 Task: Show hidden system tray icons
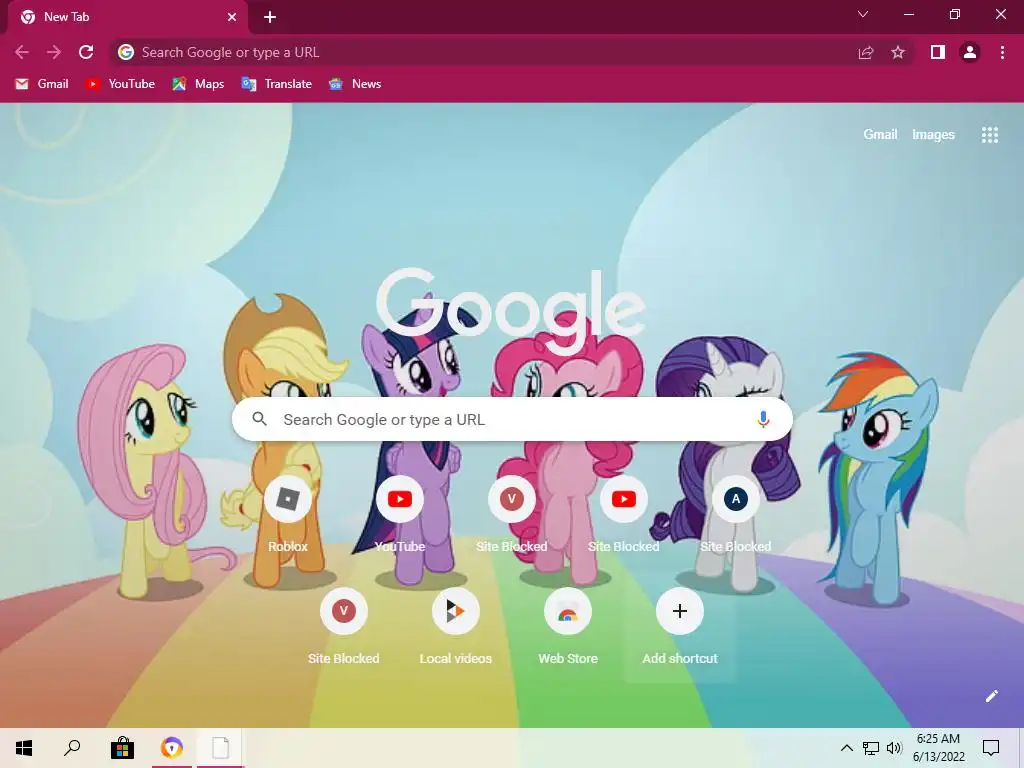[x=846, y=748]
